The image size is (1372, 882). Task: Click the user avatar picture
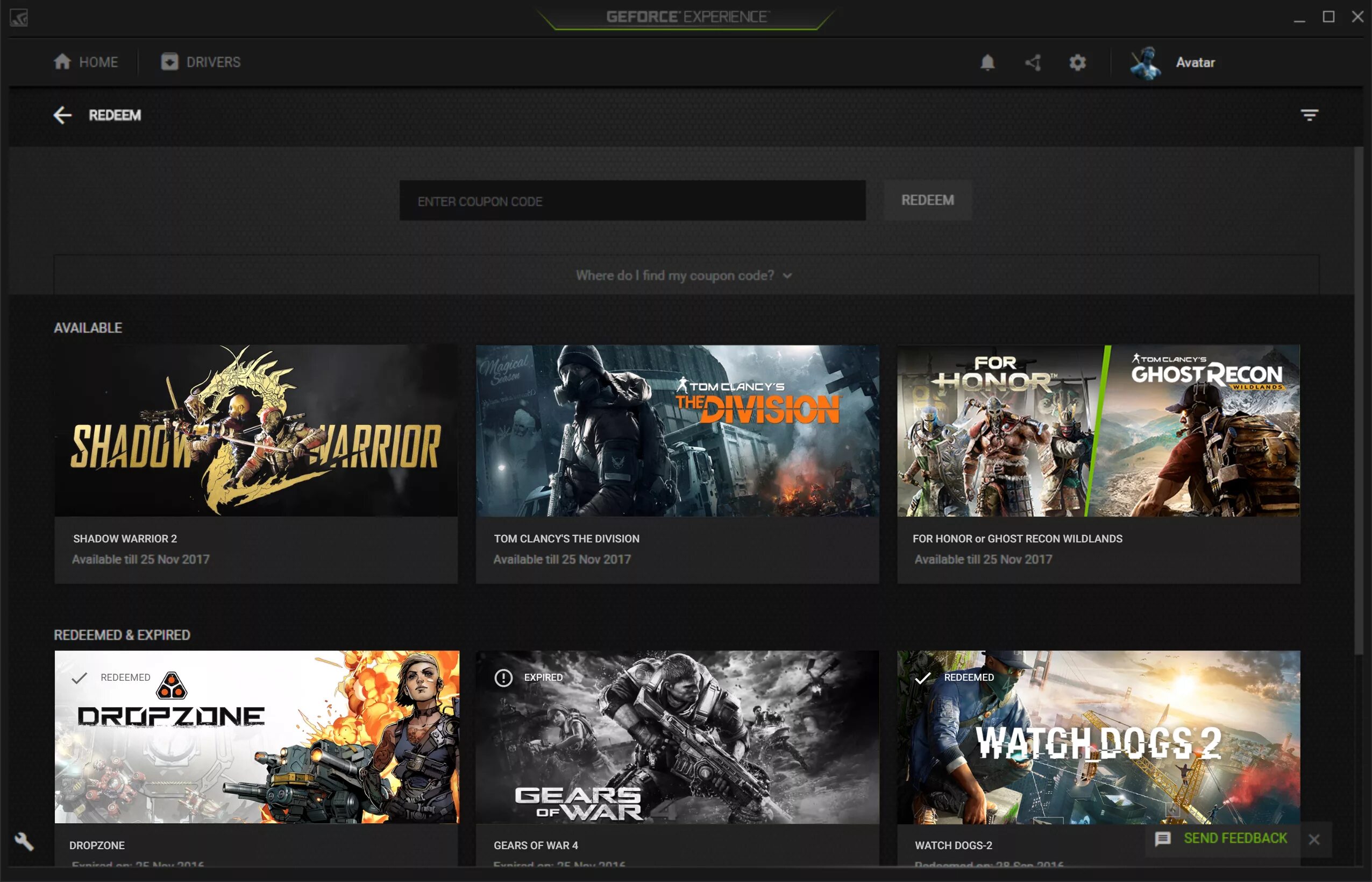coord(1146,62)
